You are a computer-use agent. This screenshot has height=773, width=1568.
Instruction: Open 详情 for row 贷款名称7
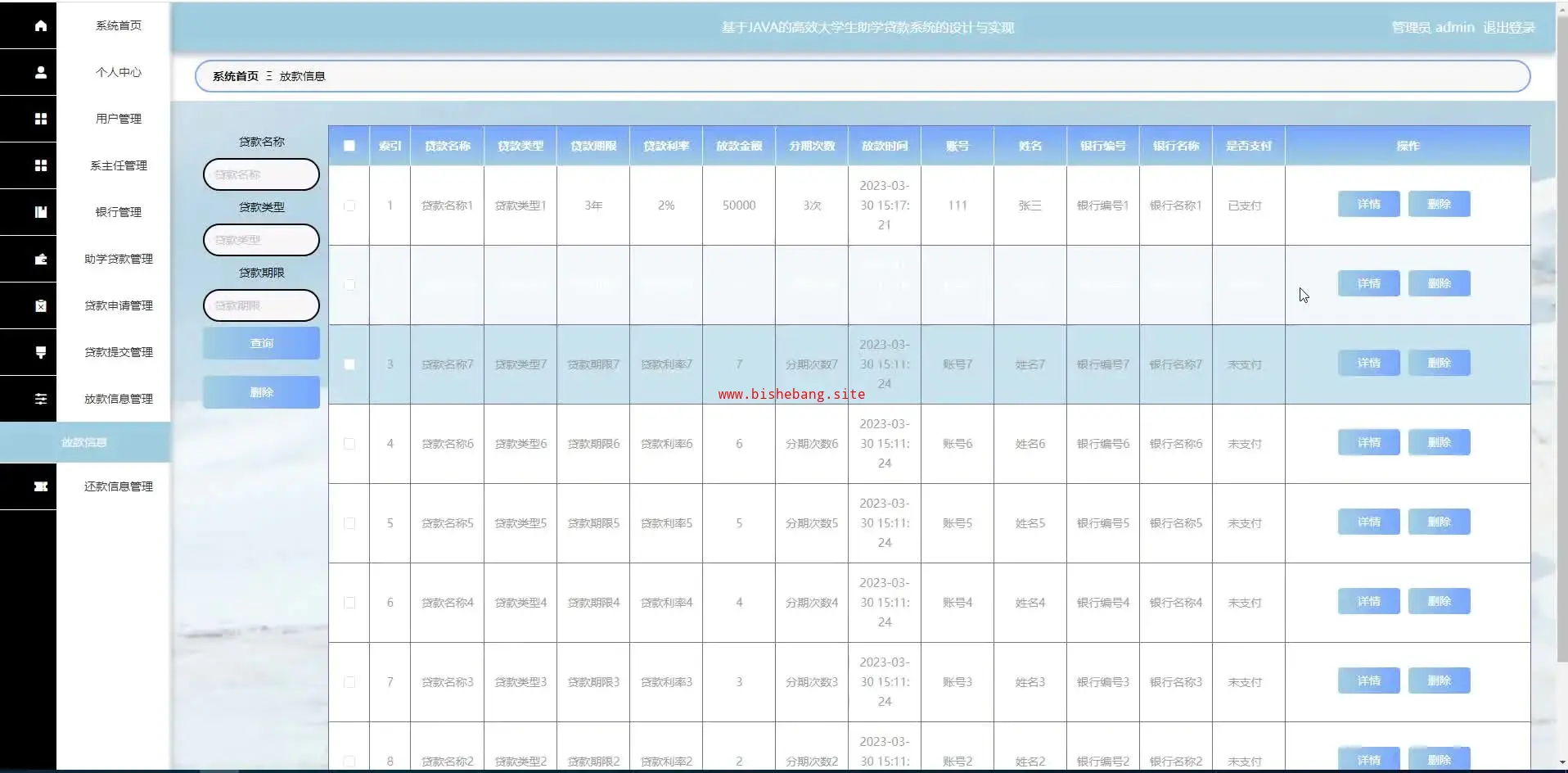(x=1368, y=363)
